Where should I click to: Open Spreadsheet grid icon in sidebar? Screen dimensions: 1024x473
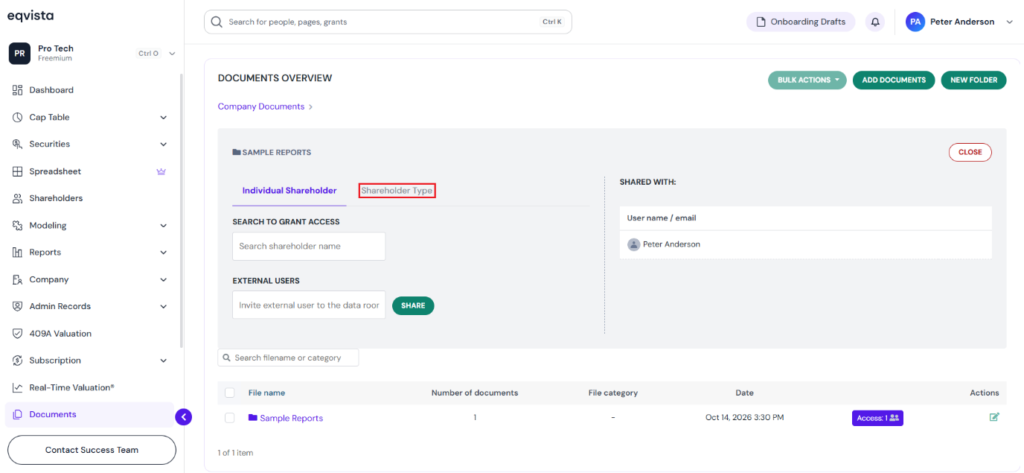pos(18,172)
